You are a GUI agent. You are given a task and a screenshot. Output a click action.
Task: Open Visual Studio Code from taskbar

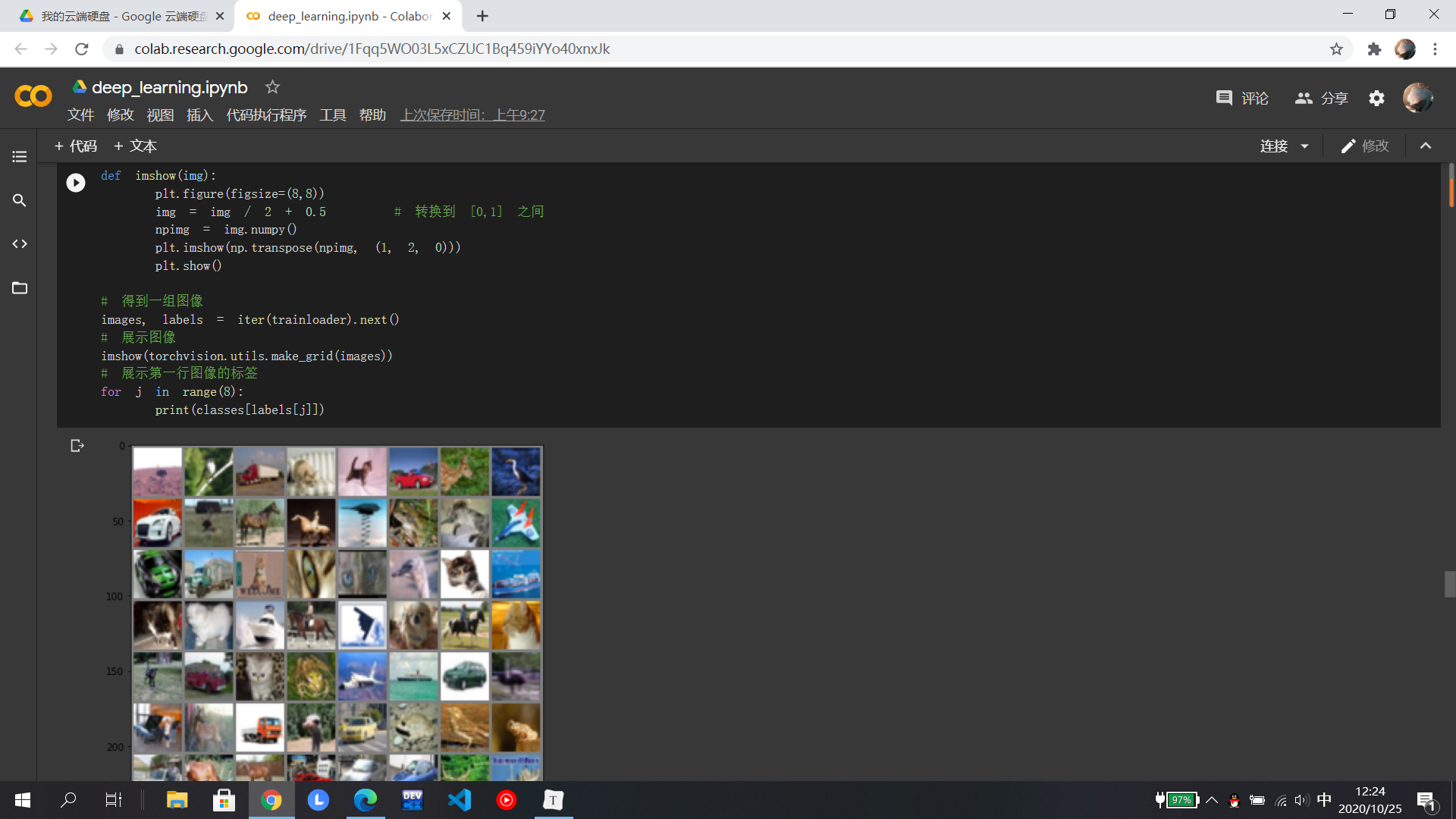point(460,800)
